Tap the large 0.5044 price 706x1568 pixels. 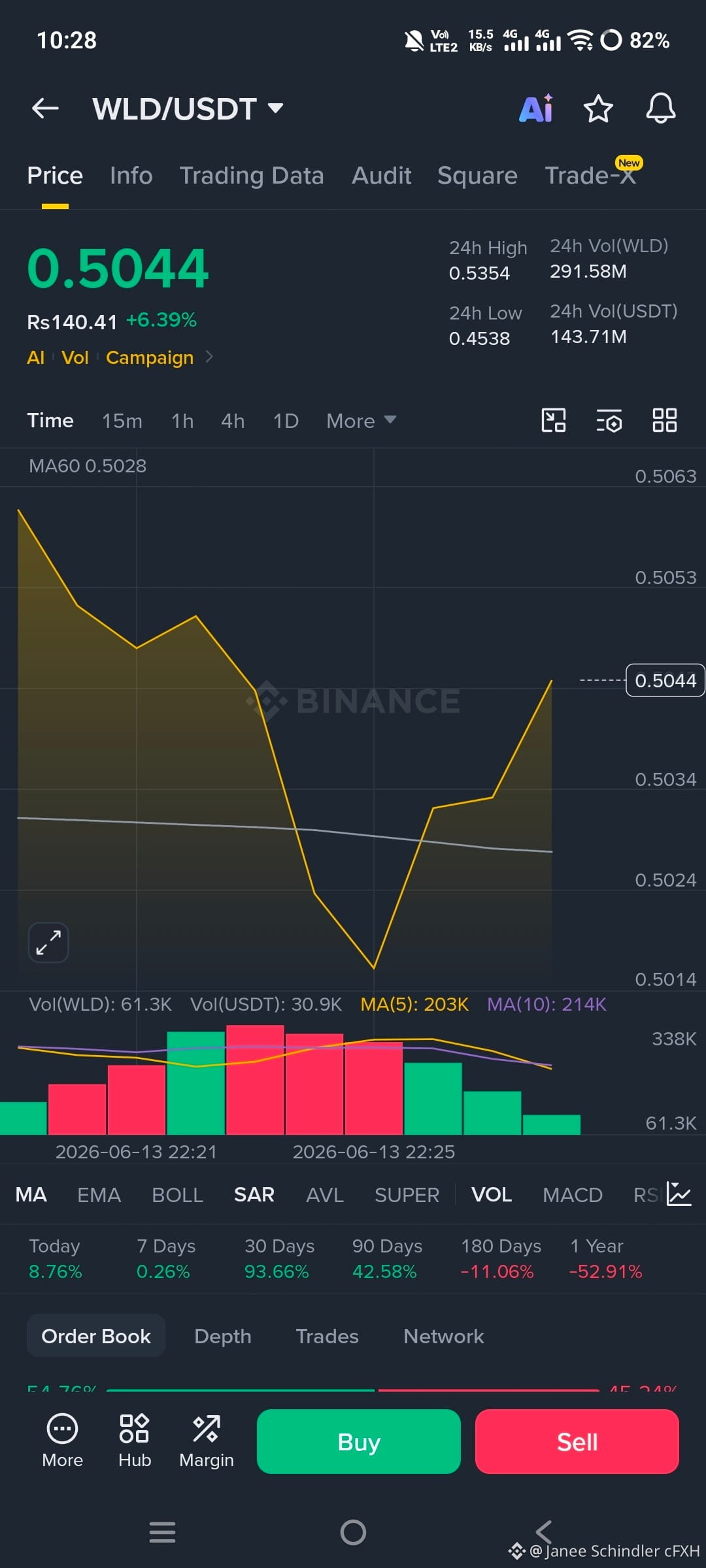click(x=118, y=269)
